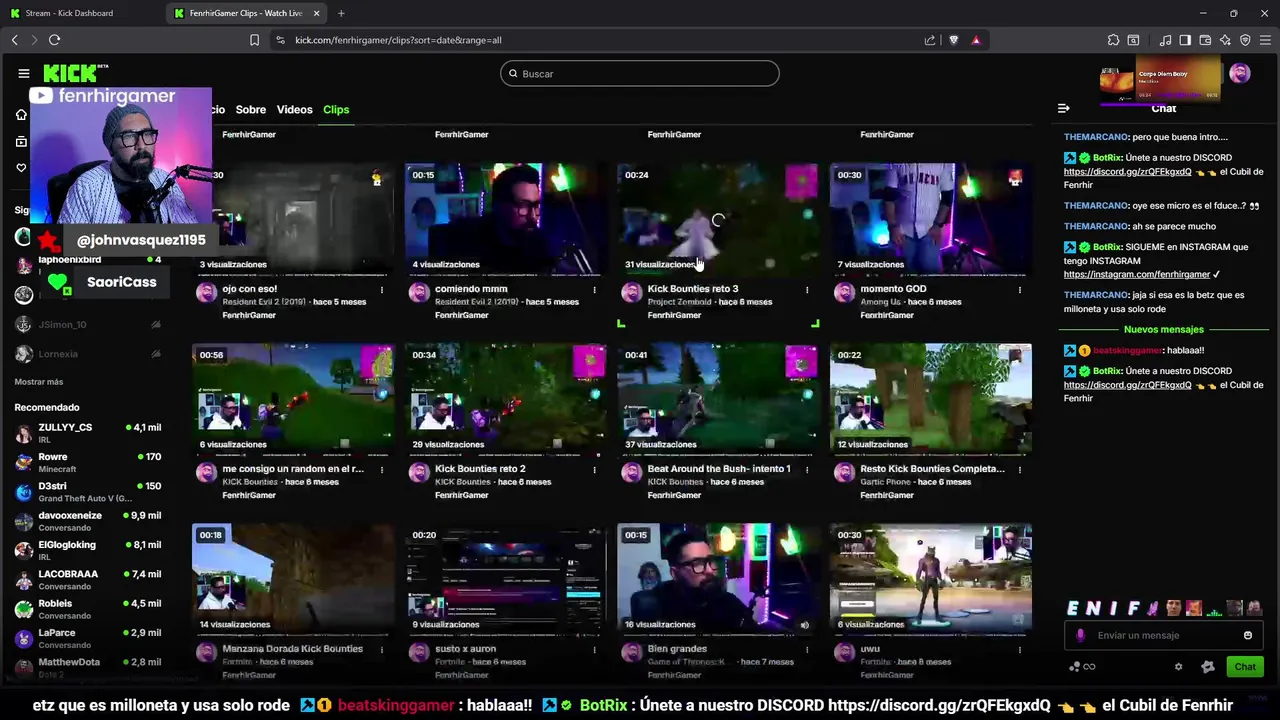The image size is (1280, 720).
Task: Open options menu for Kick Bounties reto 3
Action: coord(807,290)
